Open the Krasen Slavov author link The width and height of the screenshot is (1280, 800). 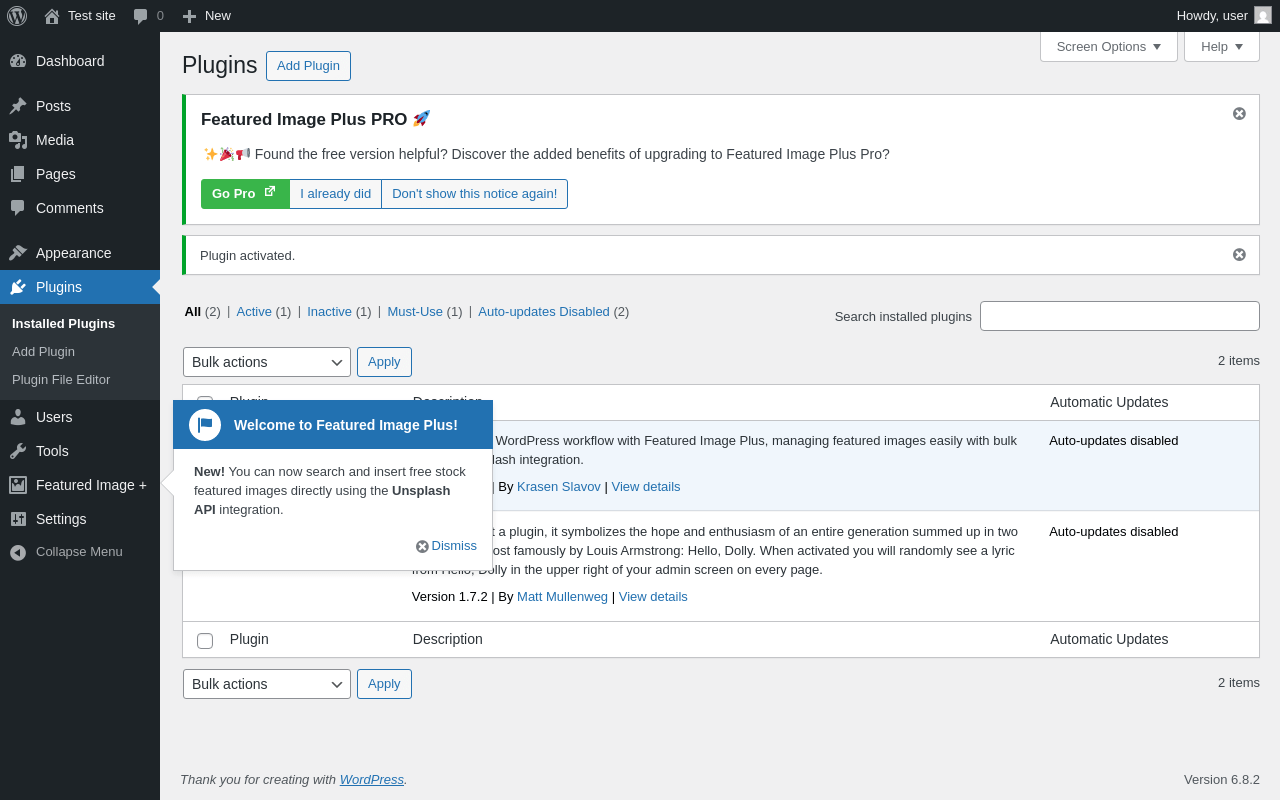tap(559, 487)
